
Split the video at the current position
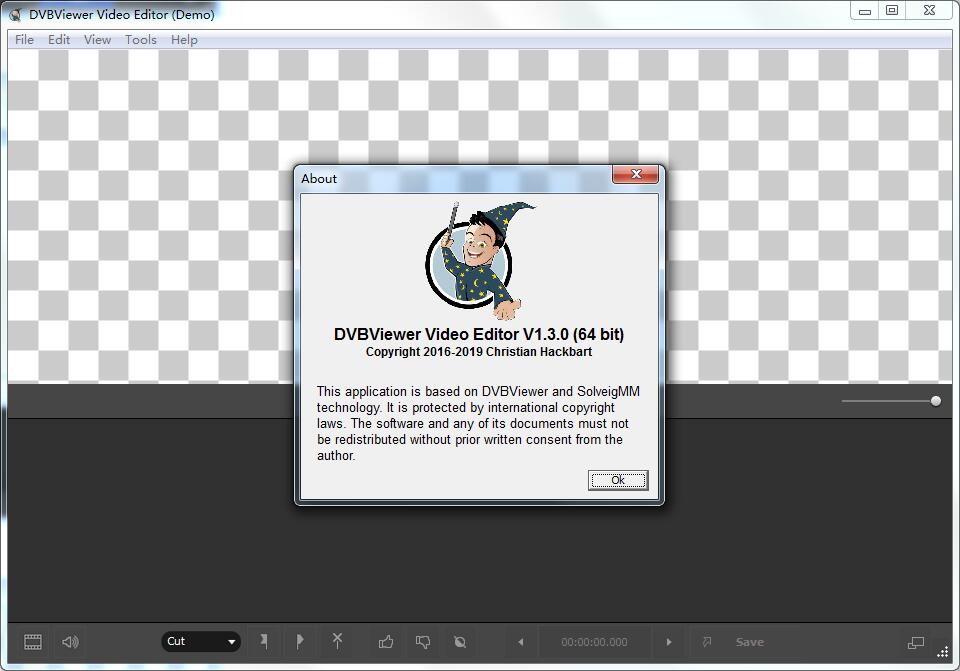point(337,642)
